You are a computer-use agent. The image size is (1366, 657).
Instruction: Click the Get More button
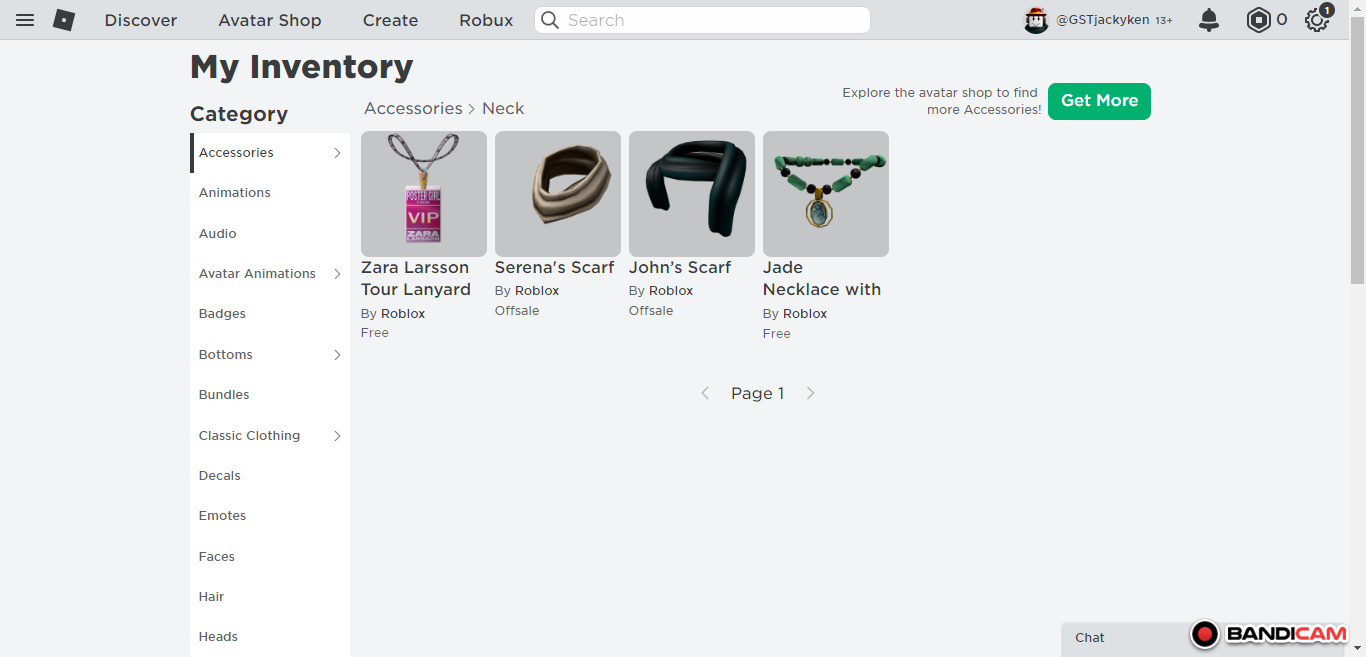click(x=1099, y=101)
